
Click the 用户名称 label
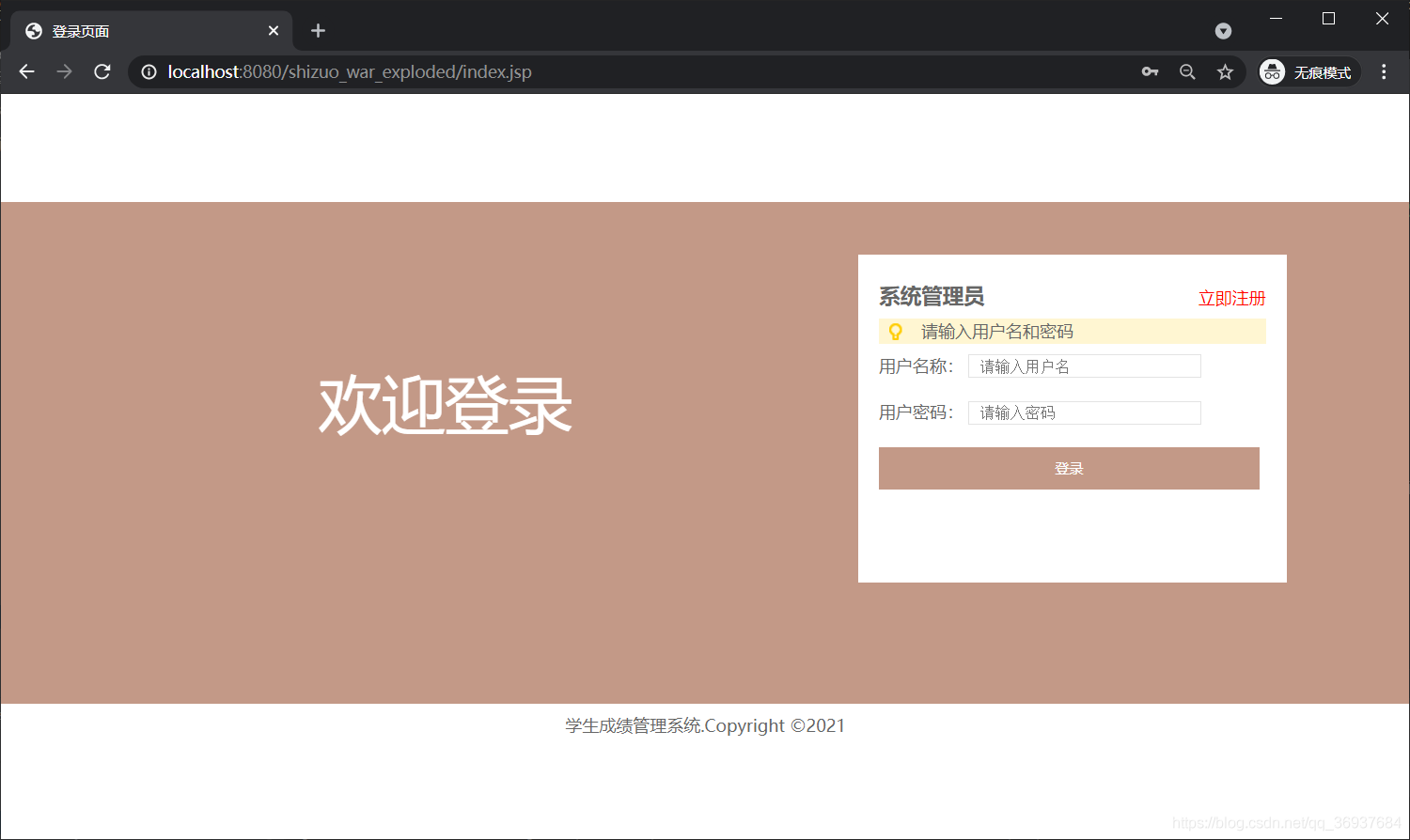916,366
